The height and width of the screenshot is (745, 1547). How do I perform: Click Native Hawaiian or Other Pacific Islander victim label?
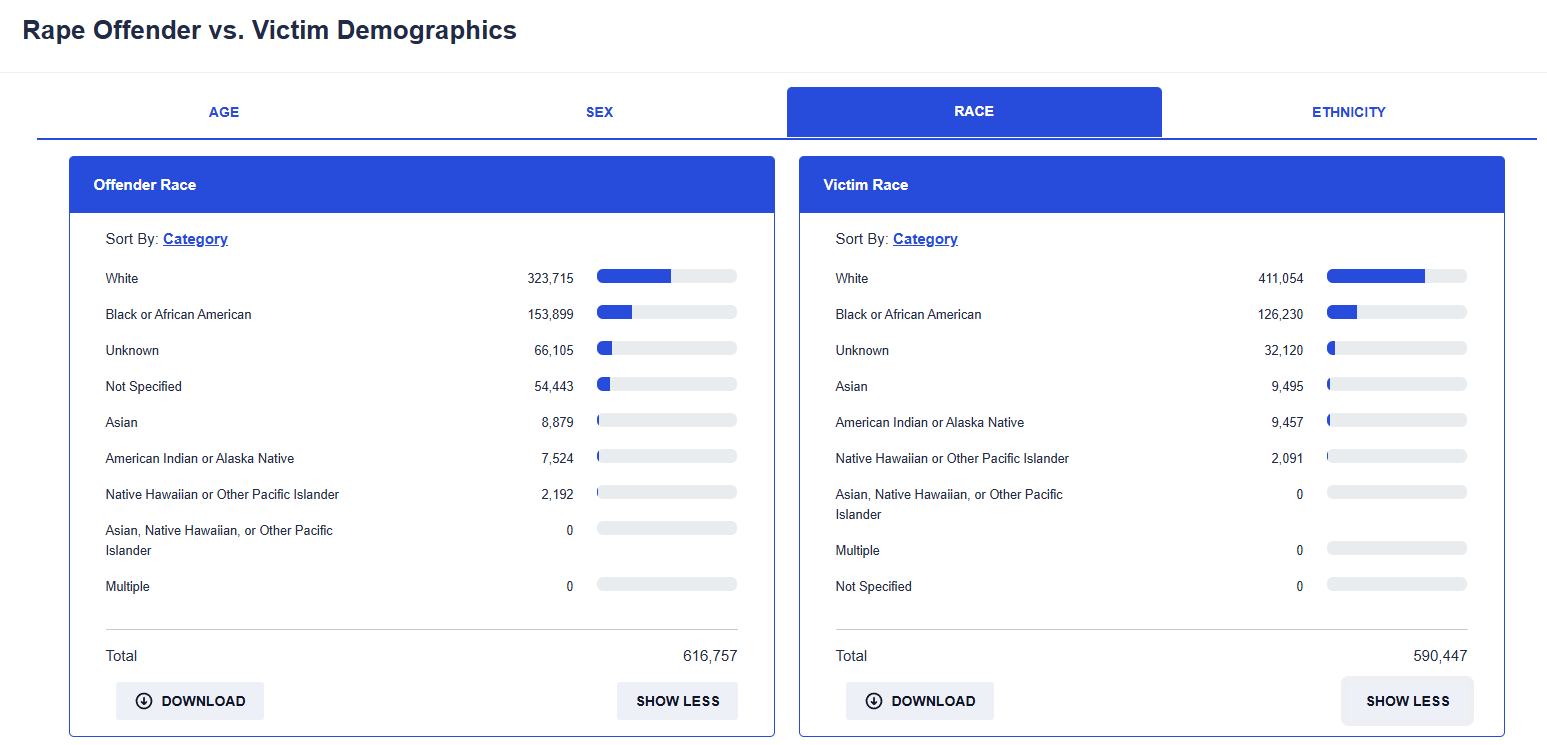(952, 458)
